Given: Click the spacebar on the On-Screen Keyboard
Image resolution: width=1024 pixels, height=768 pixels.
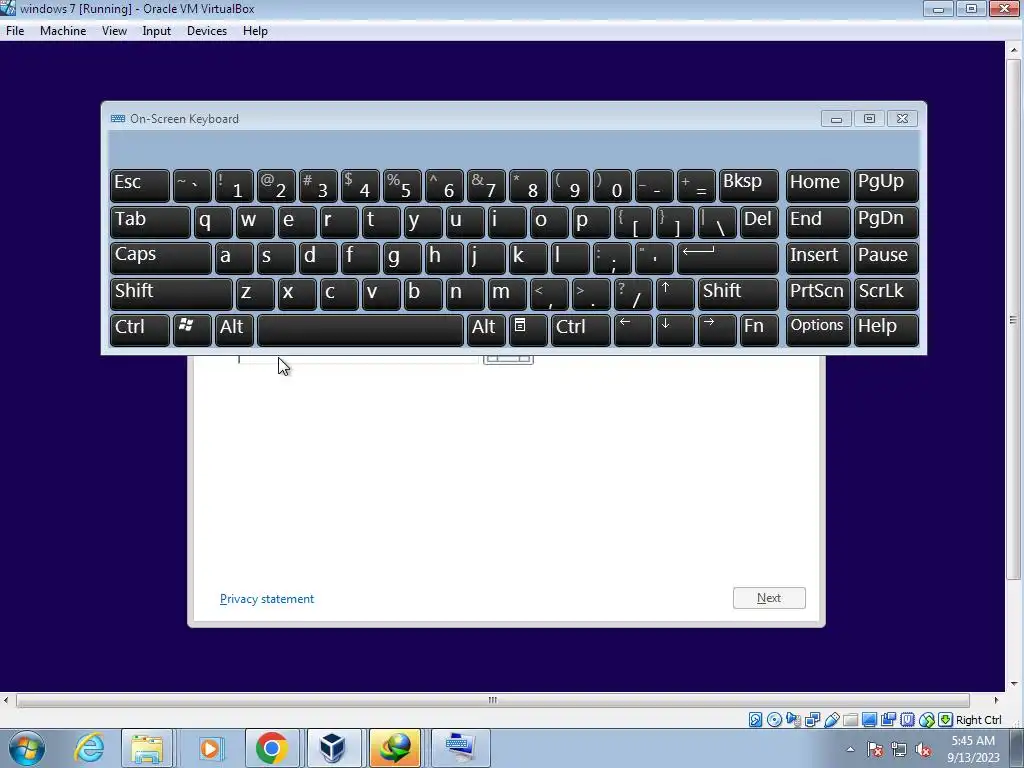Looking at the screenshot, I should pos(360,329).
